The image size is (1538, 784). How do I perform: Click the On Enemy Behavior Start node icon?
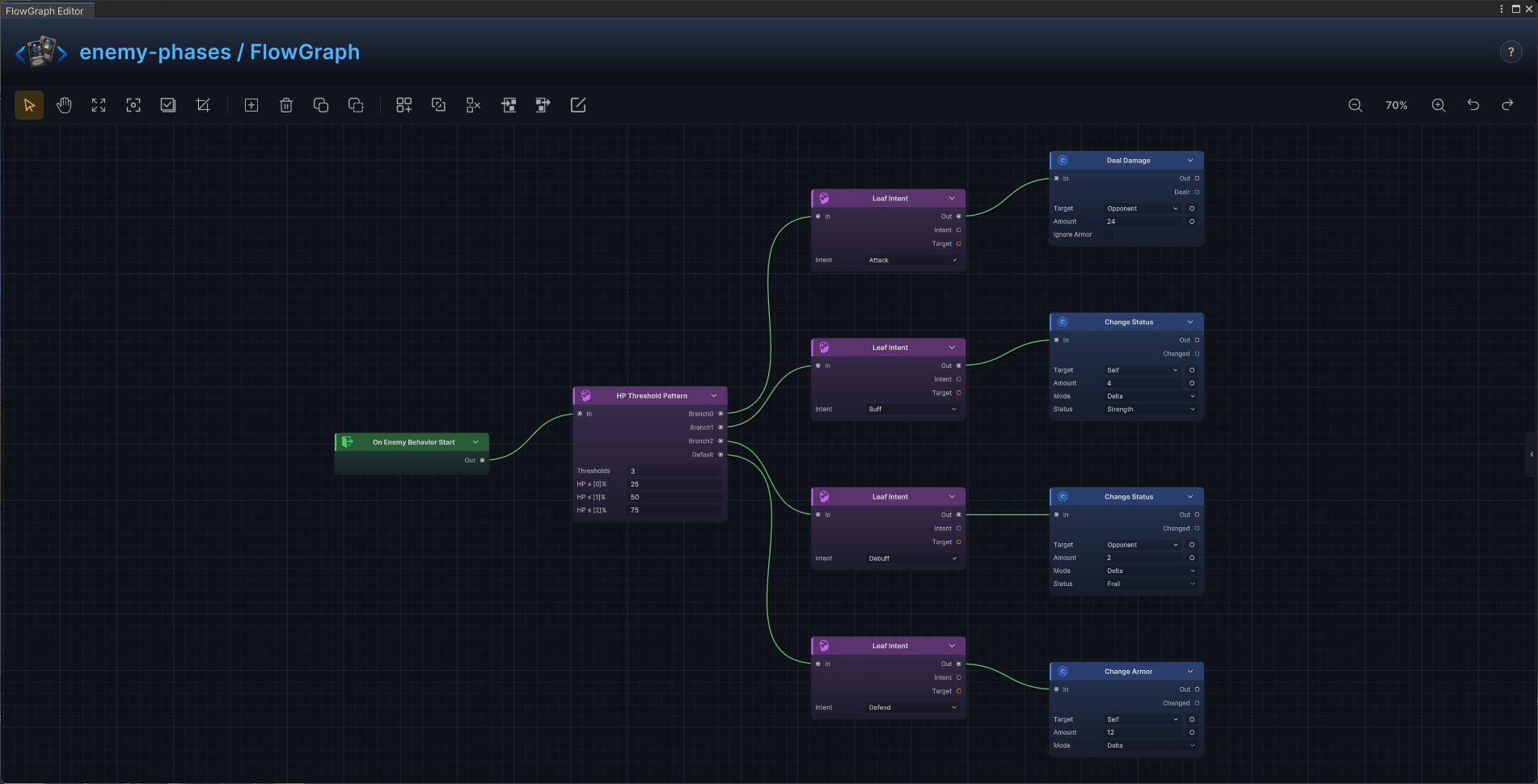pos(347,442)
